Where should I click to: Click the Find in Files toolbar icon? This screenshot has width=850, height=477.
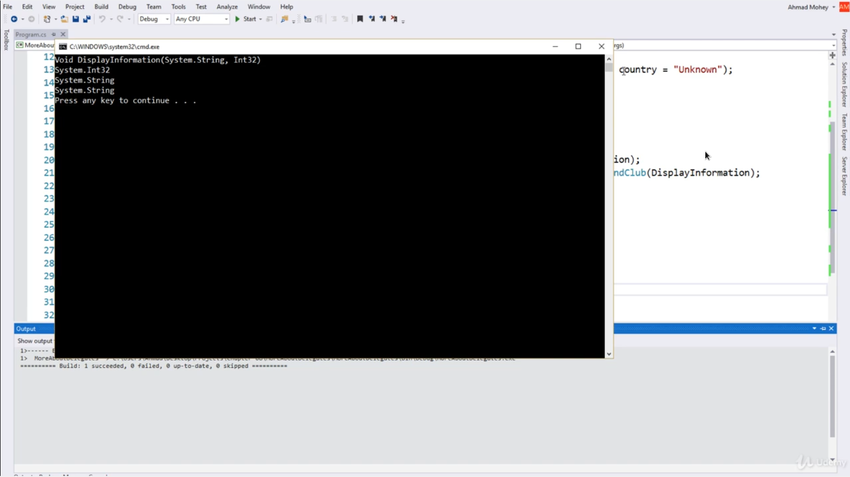pyautogui.click(x=284, y=19)
